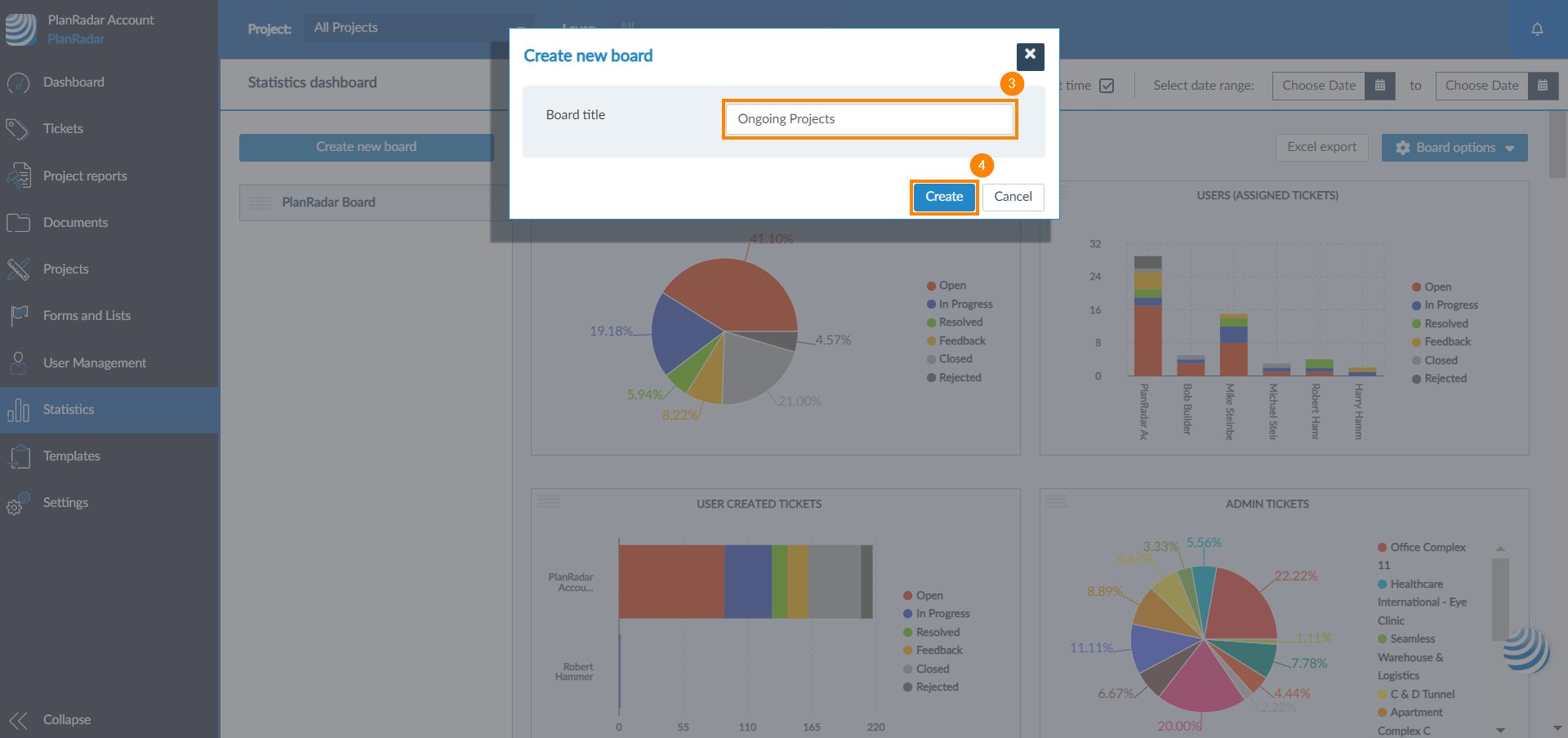This screenshot has height=738, width=1568.
Task: Toggle the Open legend in pie chart
Action: point(946,286)
